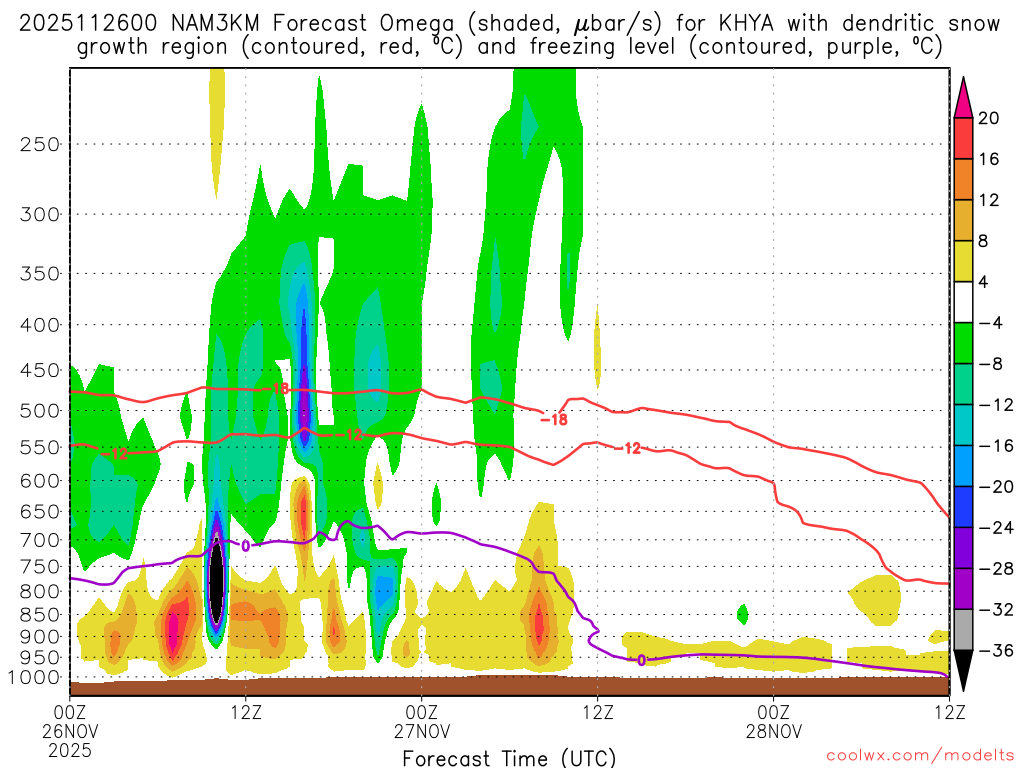The image size is (1024, 768).
Task: Open the coolwx.com/modelts link
Action: click(x=920, y=756)
